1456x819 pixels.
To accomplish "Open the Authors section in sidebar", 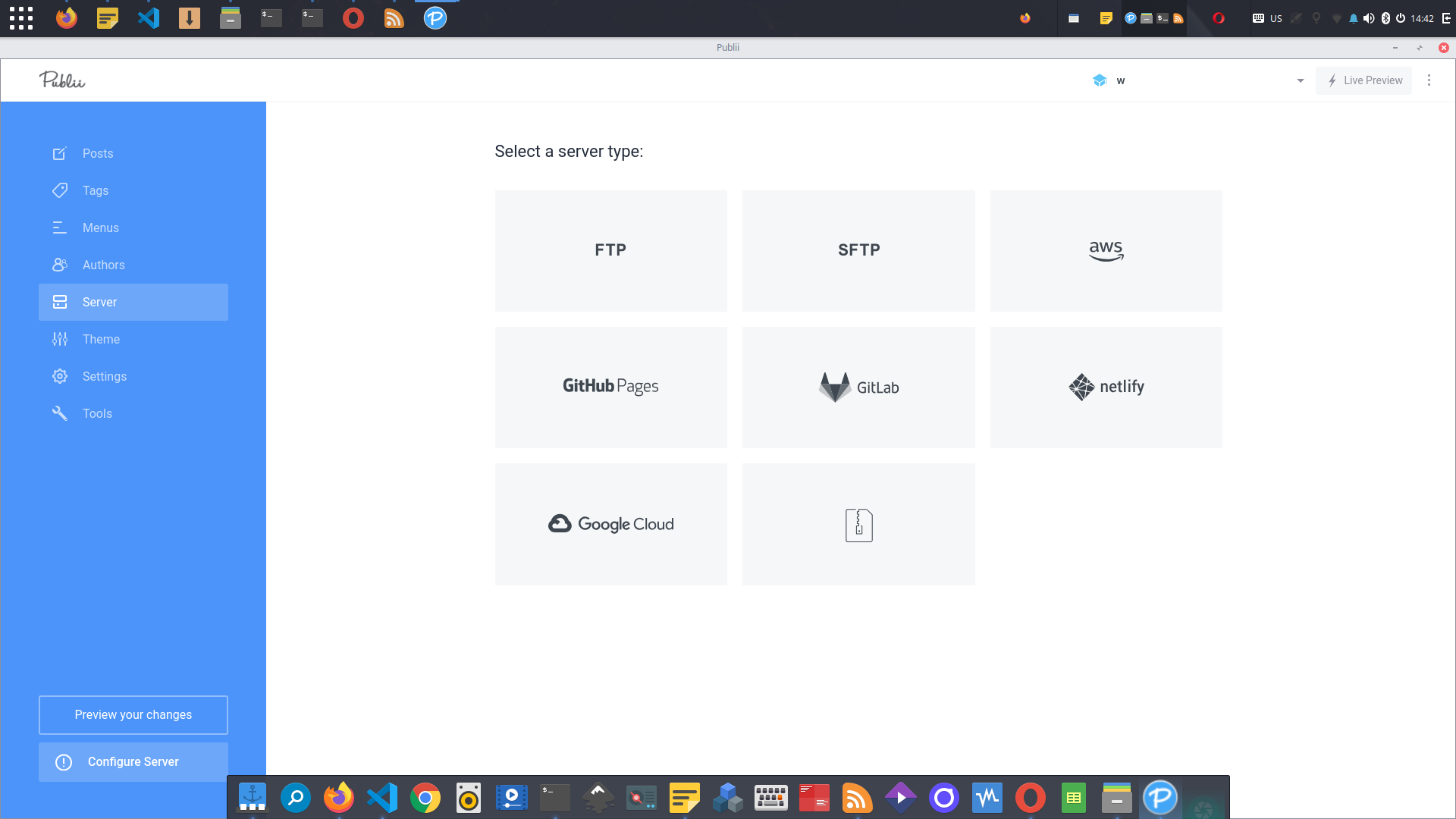I will pyautogui.click(x=133, y=265).
